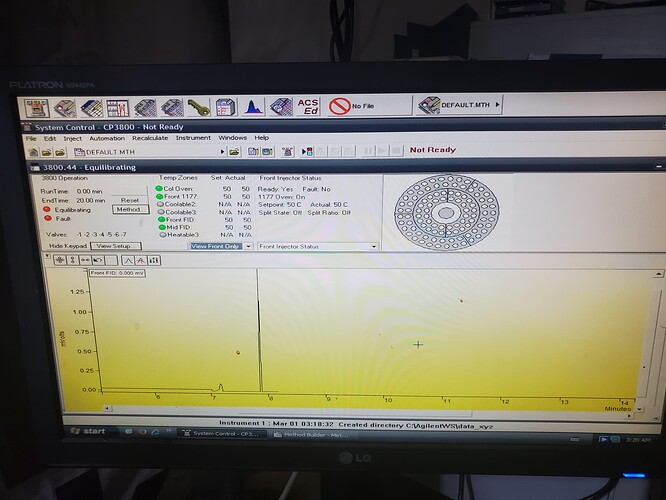Click the crosshair full-scale chart tool

point(60,260)
